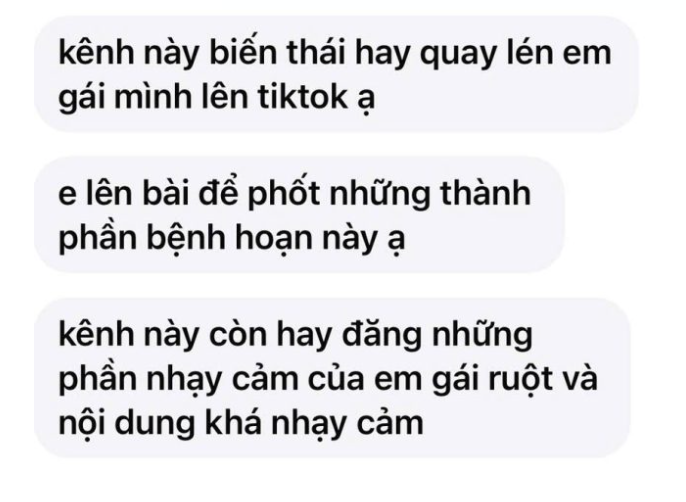Click the words 'thành' at the end of the second message's first line
This screenshot has width=686, height=502.
(x=486, y=193)
